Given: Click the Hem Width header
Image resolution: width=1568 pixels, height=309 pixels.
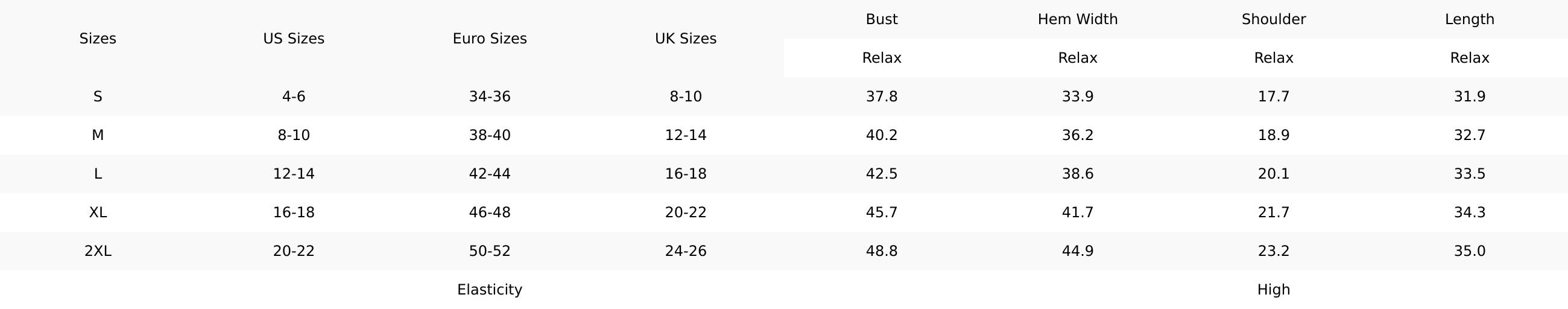Looking at the screenshot, I should click(1077, 19).
